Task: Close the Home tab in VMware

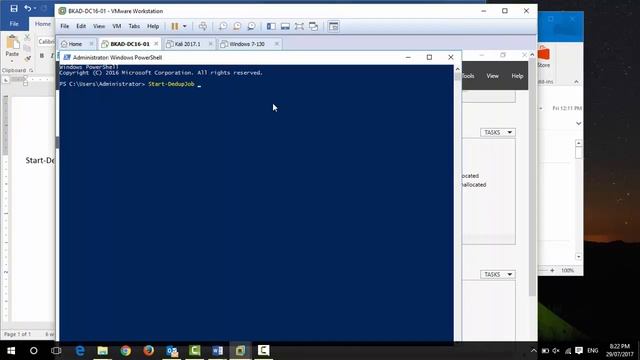Action: point(91,44)
